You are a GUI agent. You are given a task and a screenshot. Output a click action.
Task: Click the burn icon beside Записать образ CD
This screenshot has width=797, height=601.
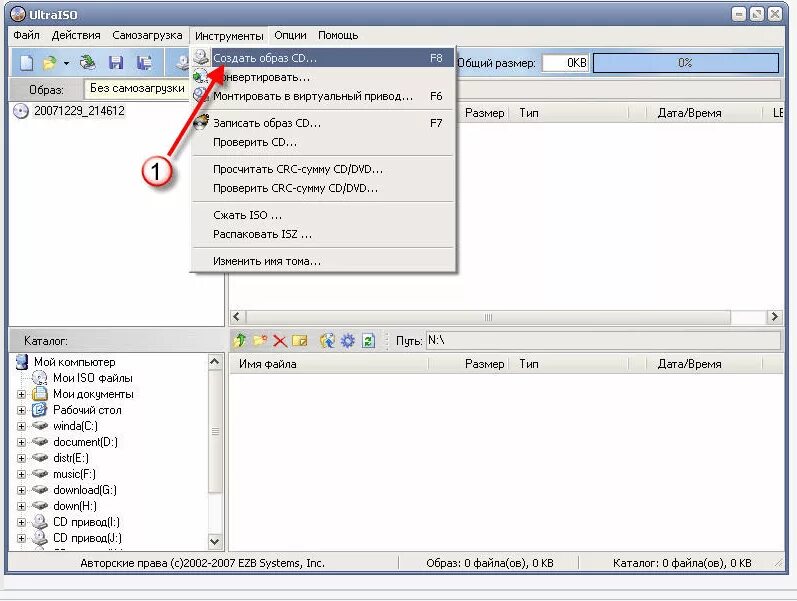tap(201, 123)
